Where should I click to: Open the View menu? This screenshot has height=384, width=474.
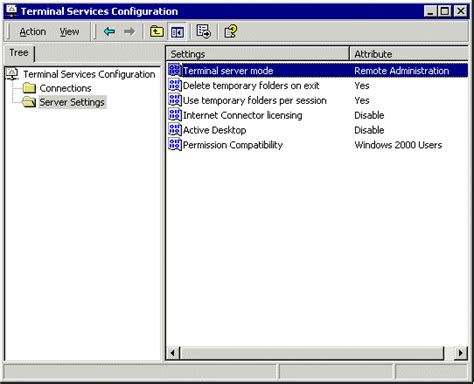[69, 32]
